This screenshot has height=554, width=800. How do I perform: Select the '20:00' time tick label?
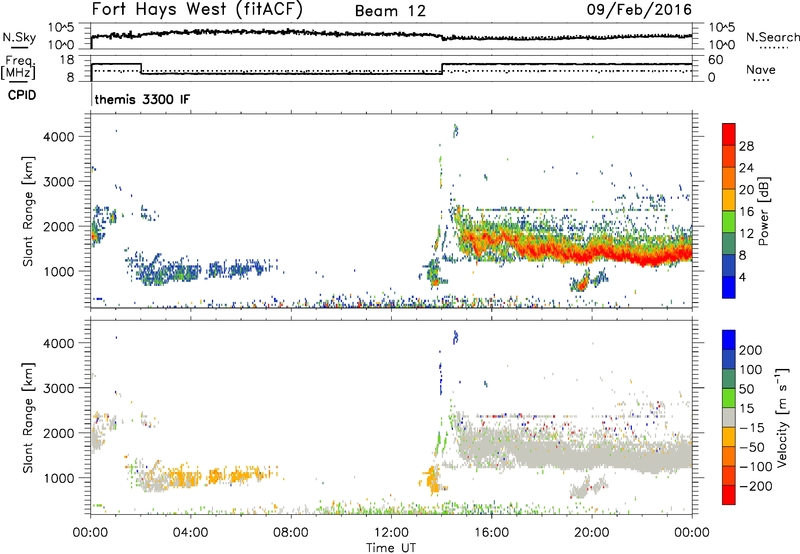[x=591, y=533]
